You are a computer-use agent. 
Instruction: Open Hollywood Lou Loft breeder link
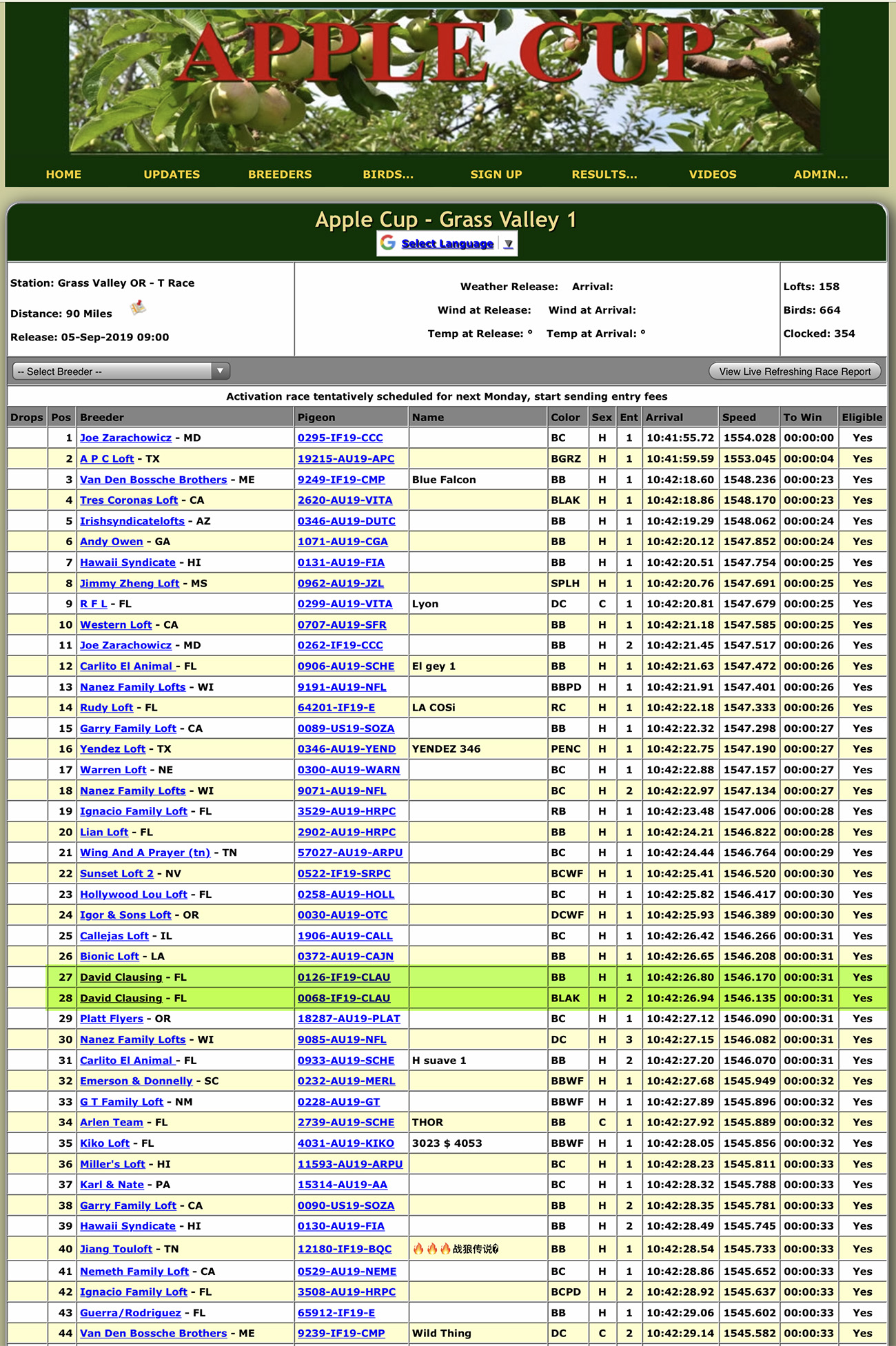pos(134,895)
